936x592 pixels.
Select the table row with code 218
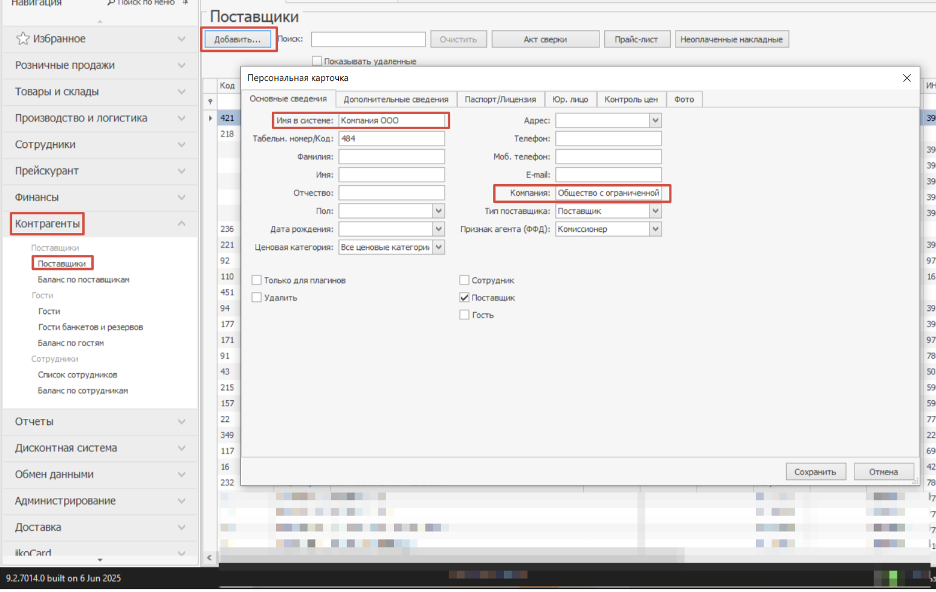click(x=227, y=134)
